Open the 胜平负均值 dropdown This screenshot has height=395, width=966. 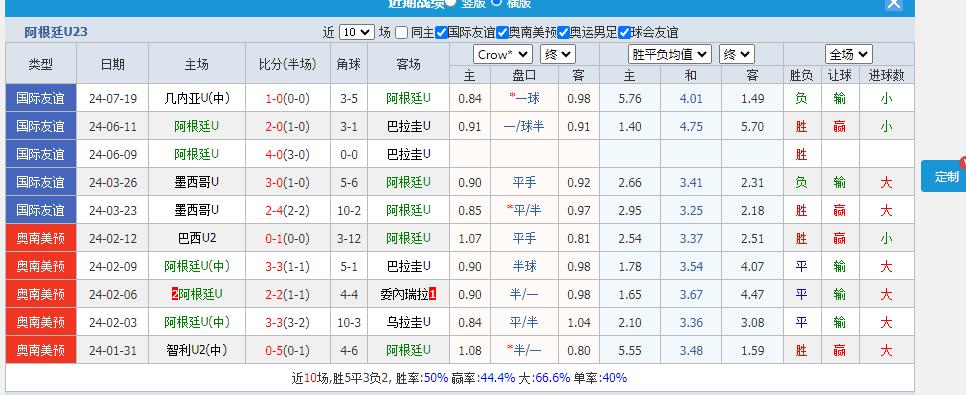pos(670,54)
